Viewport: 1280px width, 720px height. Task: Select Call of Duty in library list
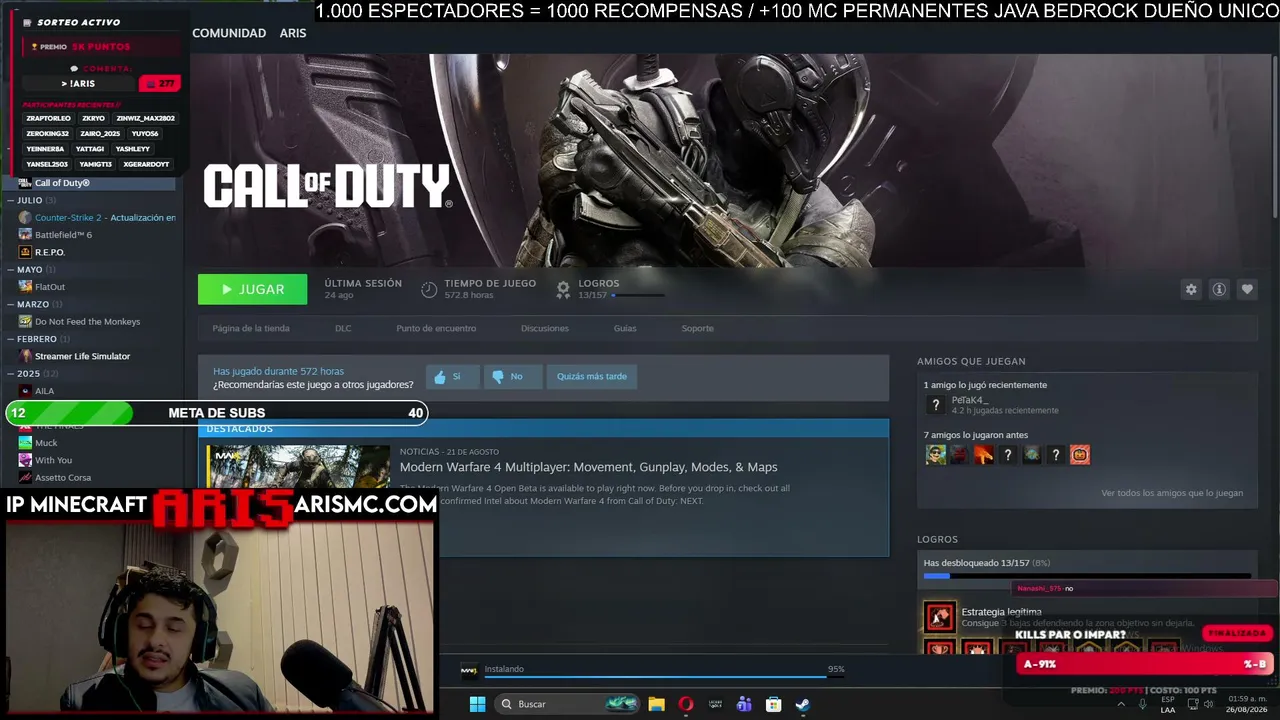[x=90, y=183]
